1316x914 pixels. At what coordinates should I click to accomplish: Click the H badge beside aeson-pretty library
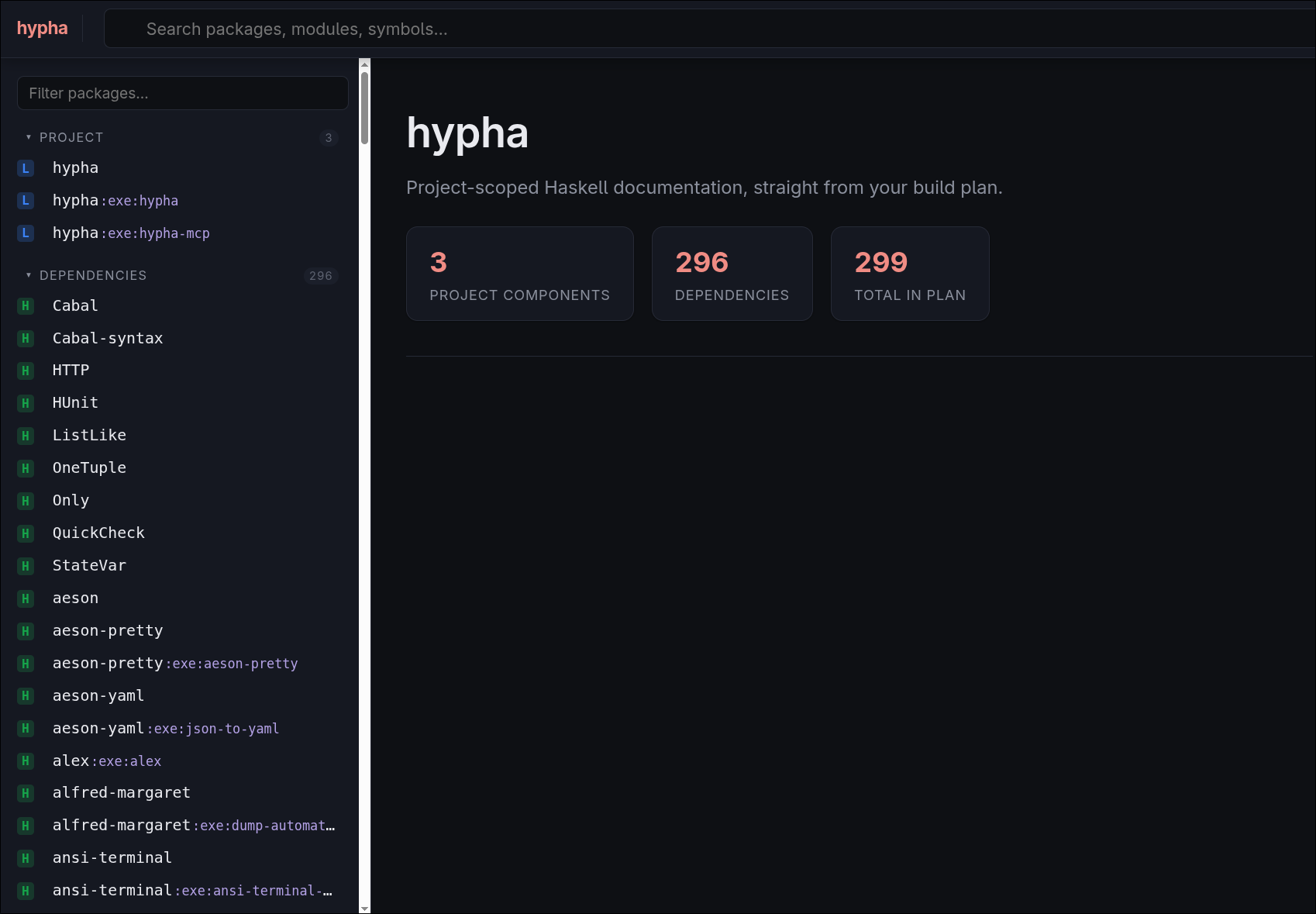(26, 631)
